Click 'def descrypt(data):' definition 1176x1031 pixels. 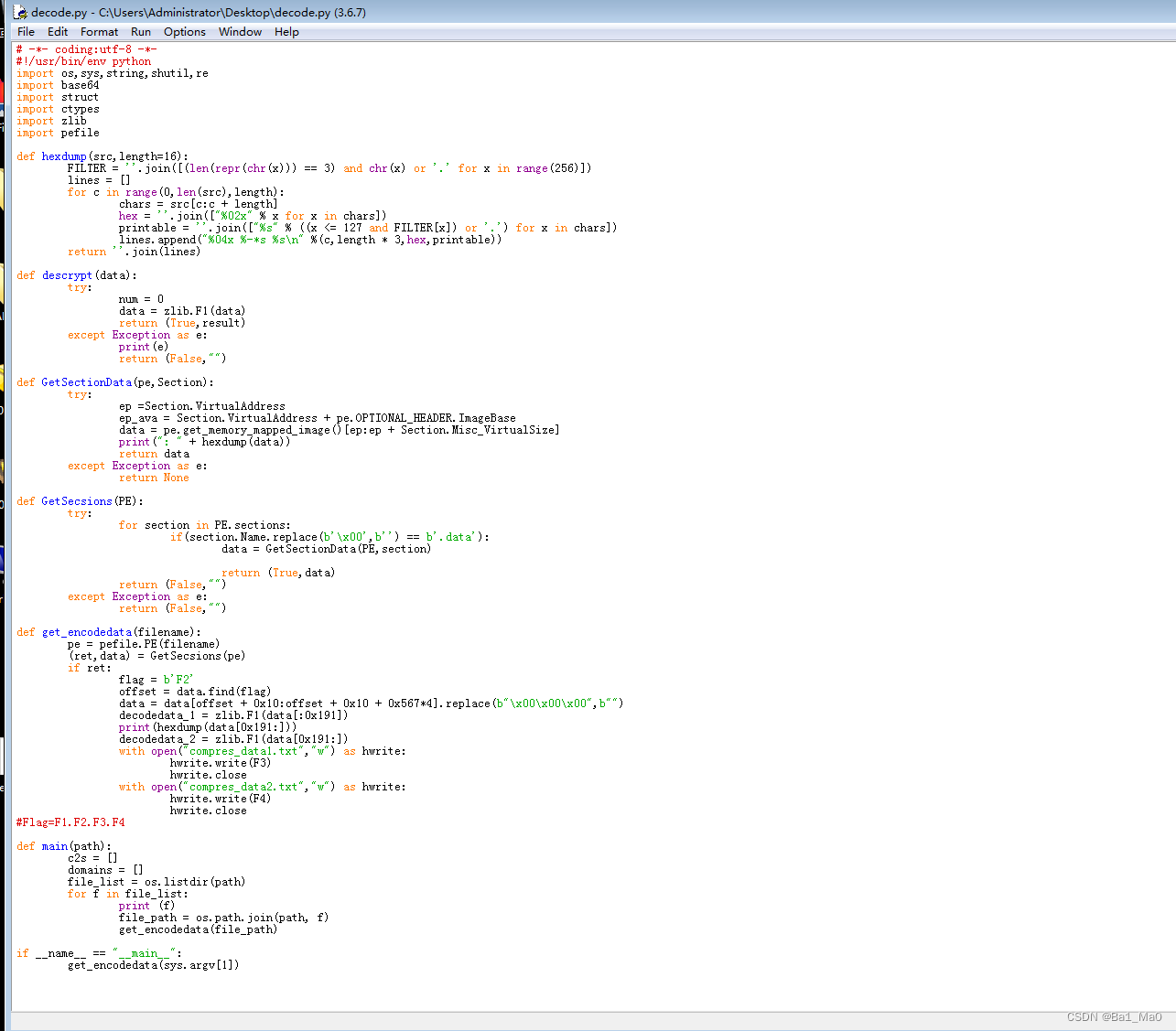click(x=77, y=275)
